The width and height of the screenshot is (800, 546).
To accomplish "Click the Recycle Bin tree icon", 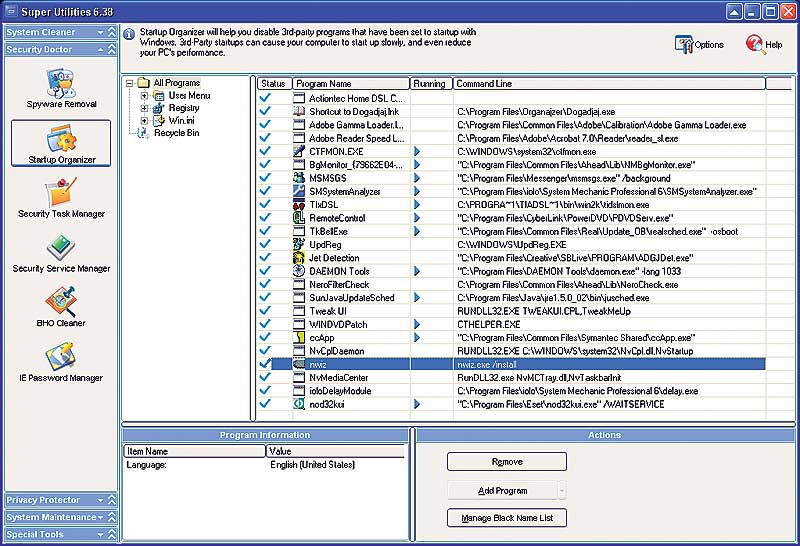I will pos(144,133).
